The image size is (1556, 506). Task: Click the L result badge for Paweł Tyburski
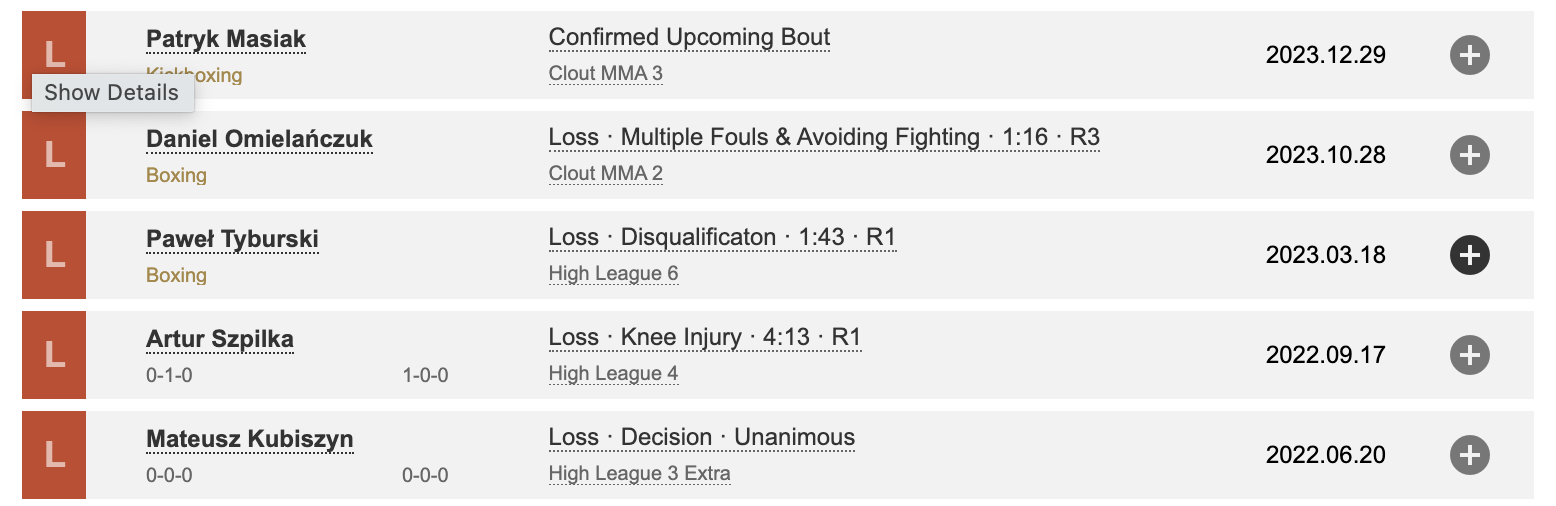tap(54, 255)
